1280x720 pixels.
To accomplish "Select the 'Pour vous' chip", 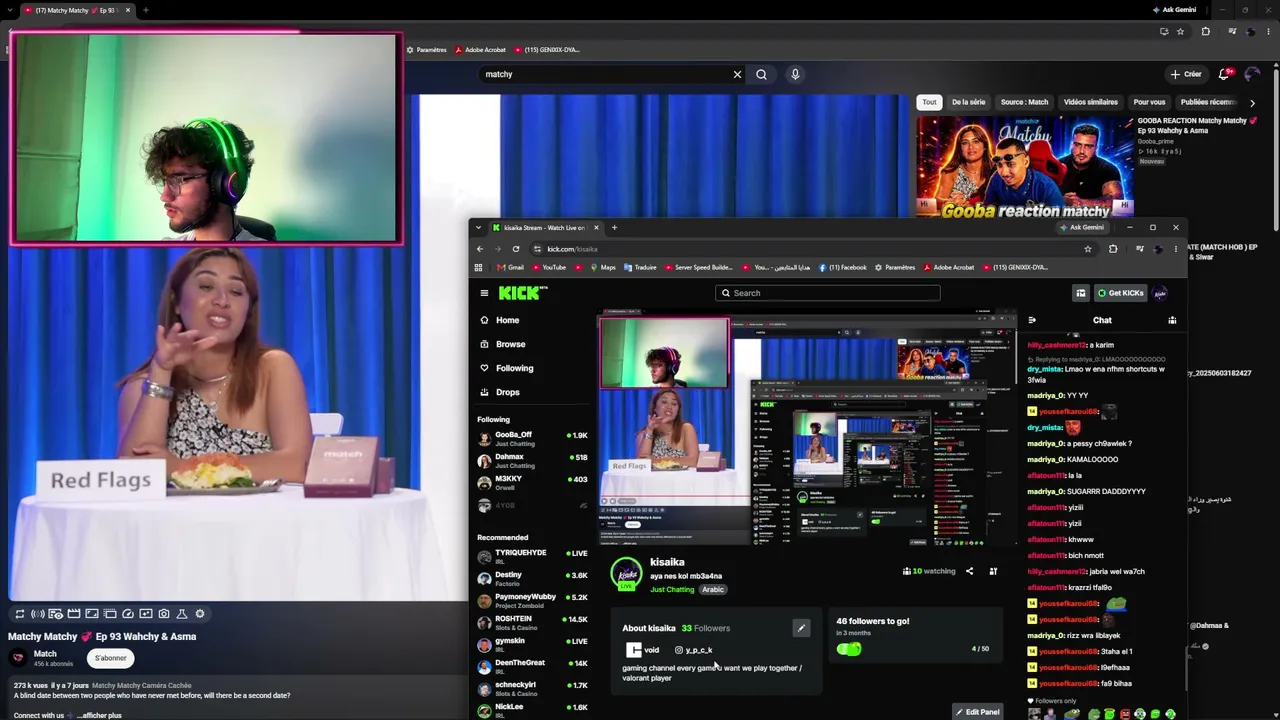I will 1149,102.
